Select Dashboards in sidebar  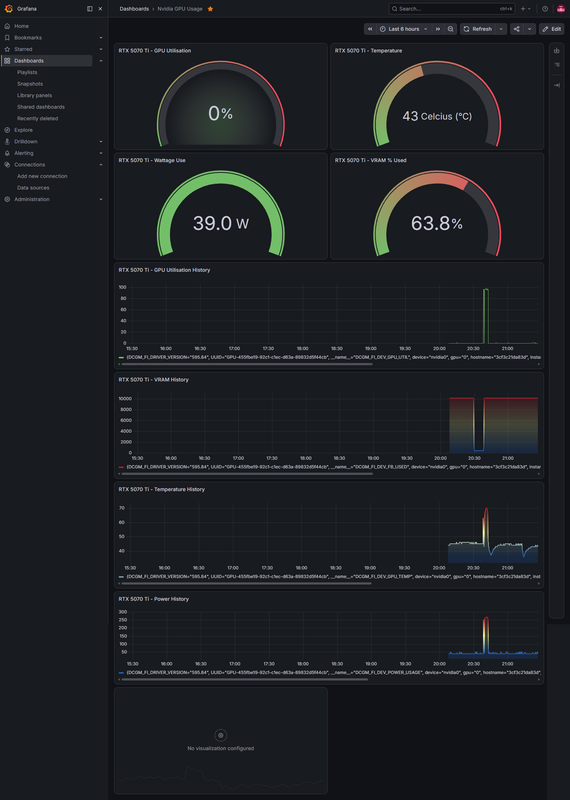(x=29, y=61)
